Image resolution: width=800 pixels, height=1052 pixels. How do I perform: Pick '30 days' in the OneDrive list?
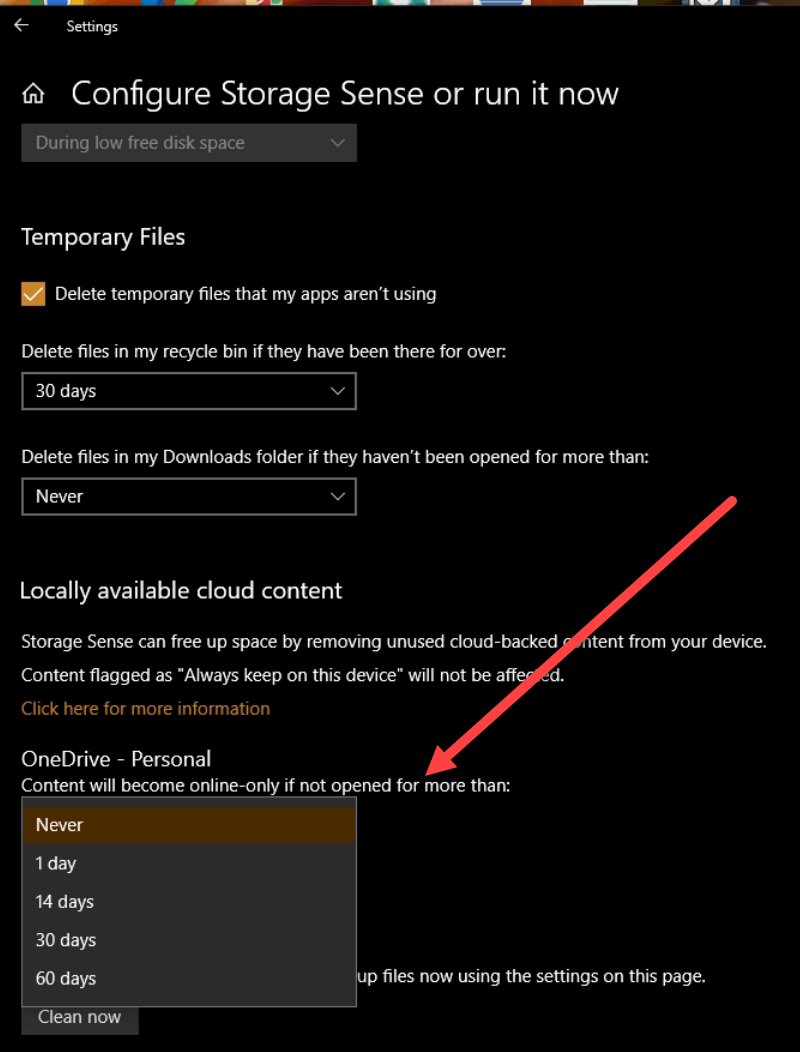[189, 939]
